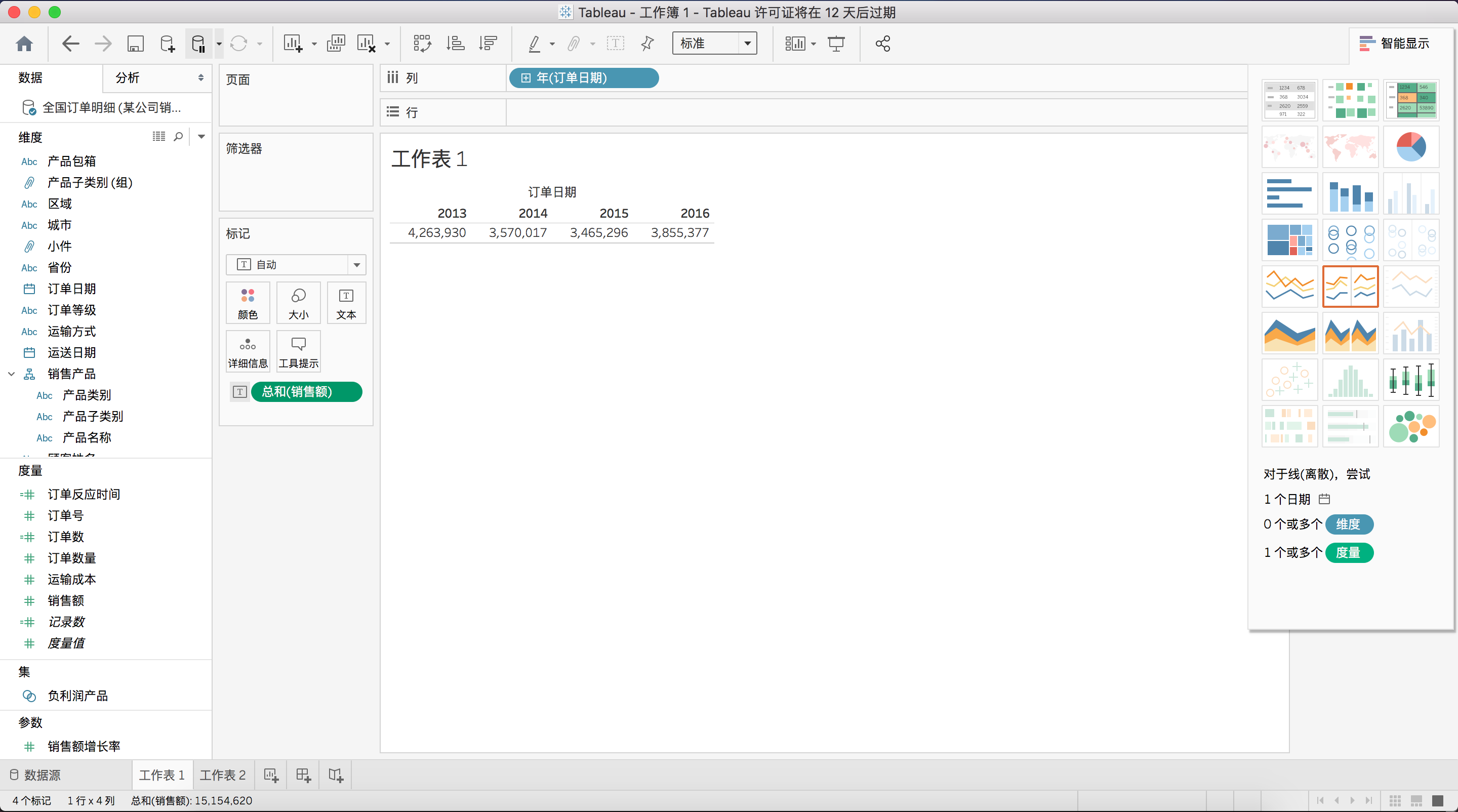Image resolution: width=1458 pixels, height=812 pixels.
Task: Select the 工作表 1 sheet tab
Action: click(x=162, y=775)
